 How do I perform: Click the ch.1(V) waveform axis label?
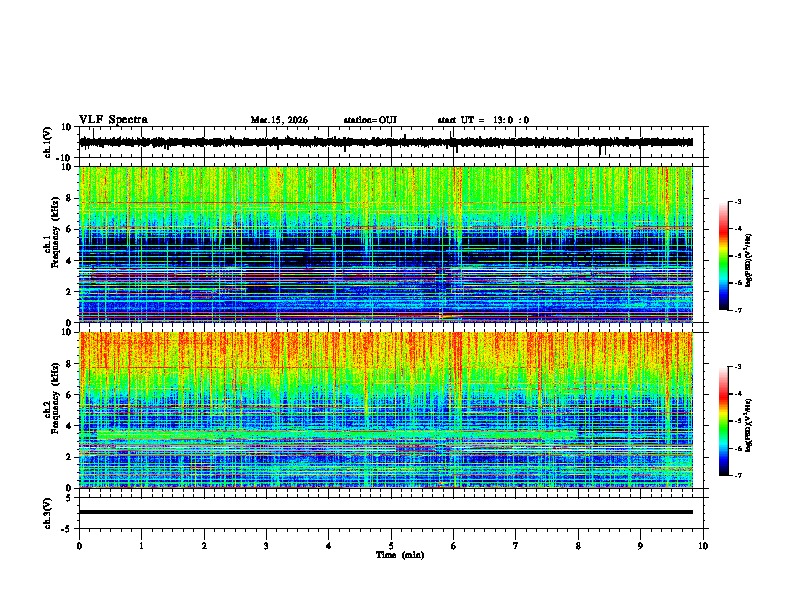[x=48, y=142]
